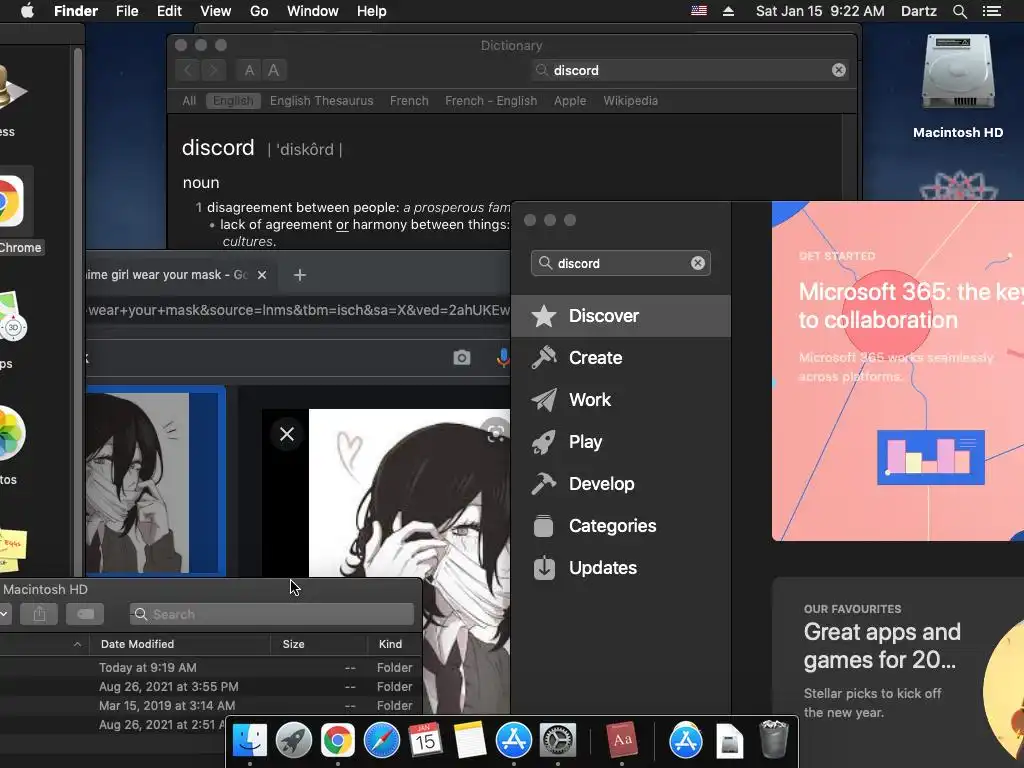Decrease Dictionary text size

tap(249, 70)
